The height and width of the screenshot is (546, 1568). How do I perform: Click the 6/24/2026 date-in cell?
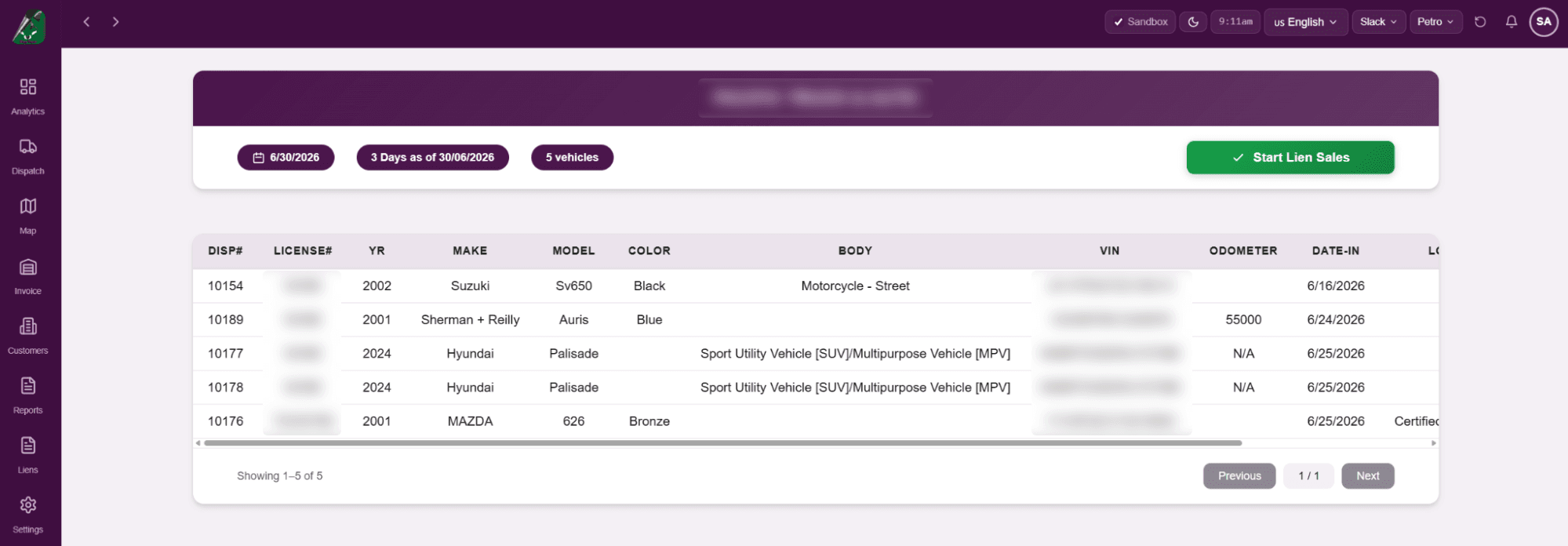tap(1336, 319)
